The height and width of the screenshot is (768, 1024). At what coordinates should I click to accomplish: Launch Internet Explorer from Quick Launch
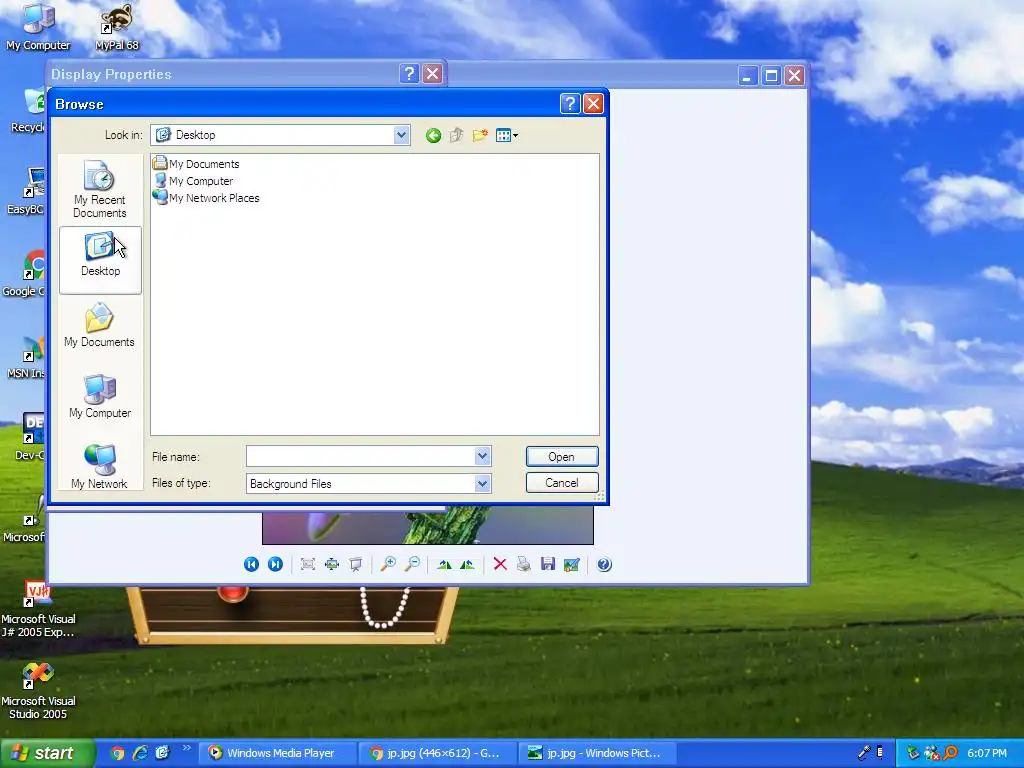tap(140, 753)
